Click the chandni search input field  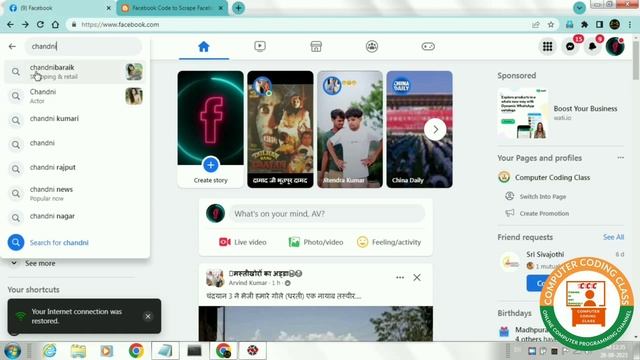pos(84,47)
